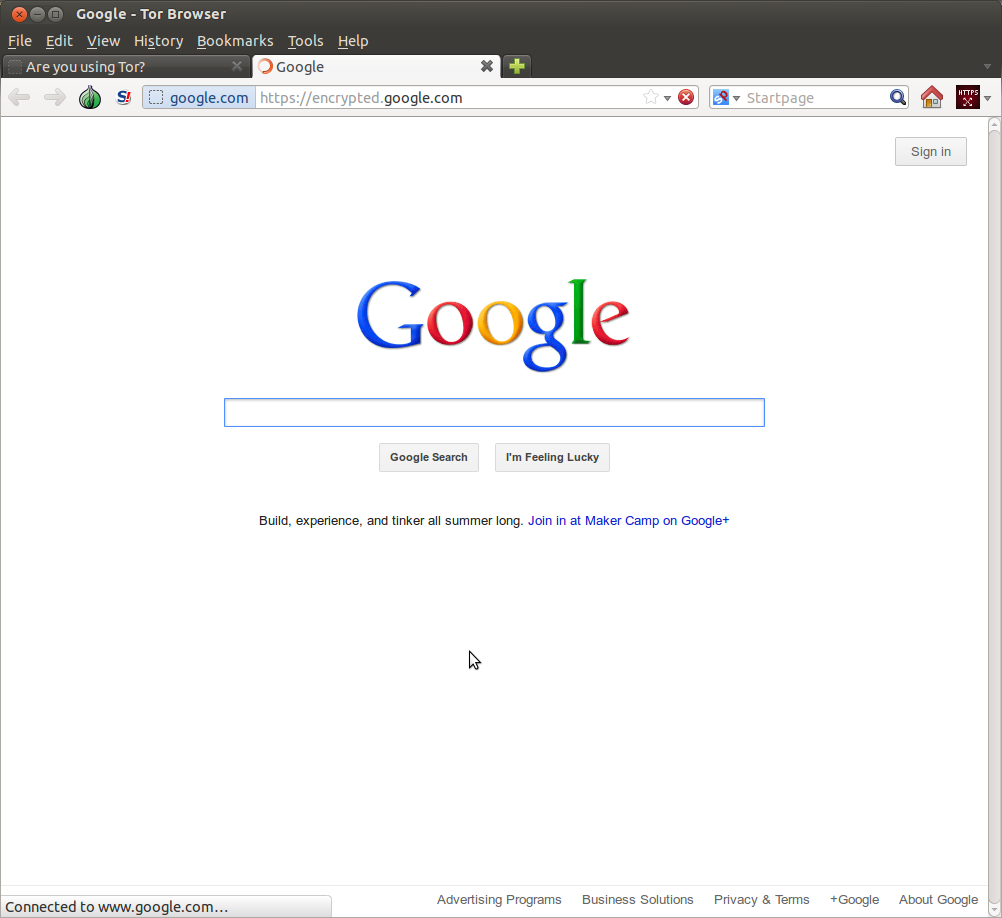The height and width of the screenshot is (918, 1002).
Task: Click I'm Feeling Lucky button
Action: [552, 457]
